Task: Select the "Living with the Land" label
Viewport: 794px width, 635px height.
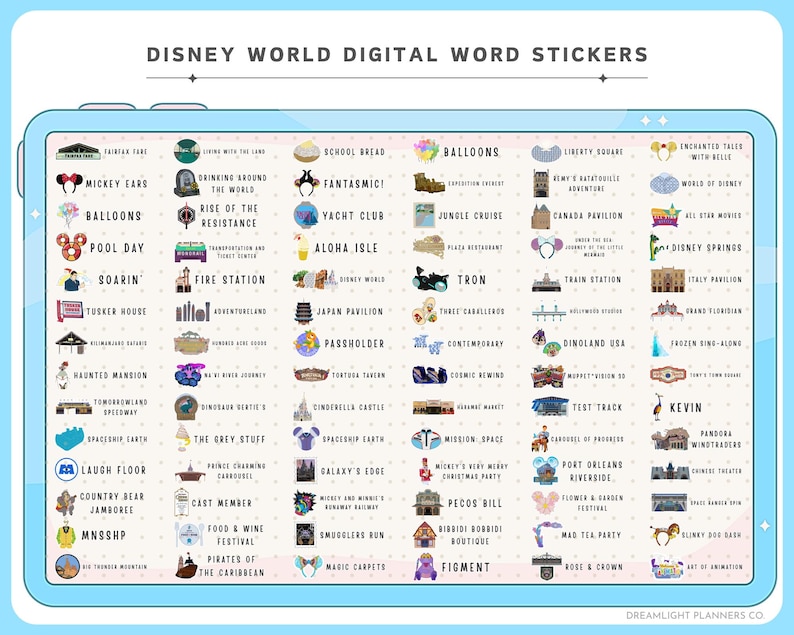Action: [234, 151]
